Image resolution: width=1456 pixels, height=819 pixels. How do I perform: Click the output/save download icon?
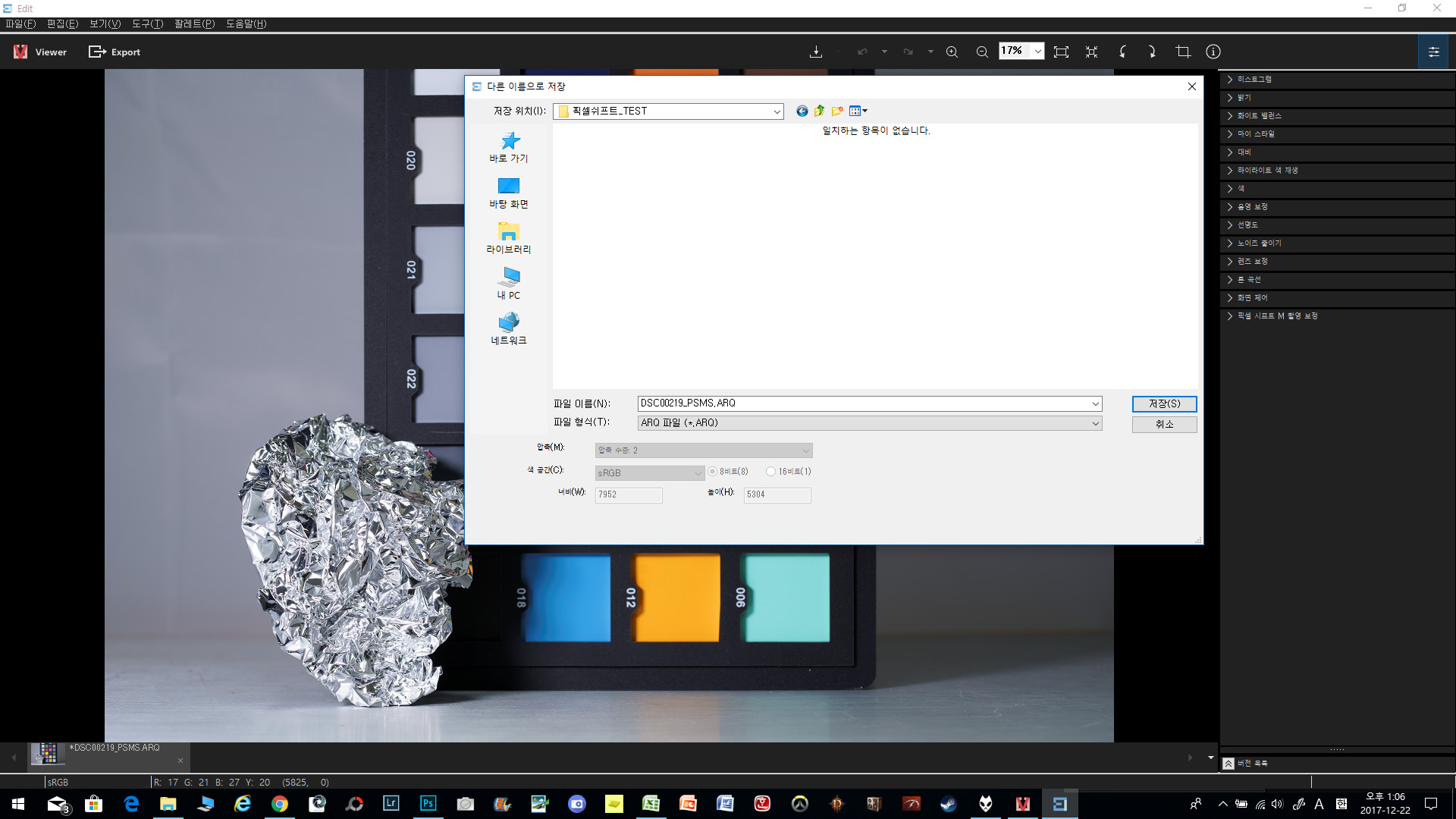(x=816, y=52)
